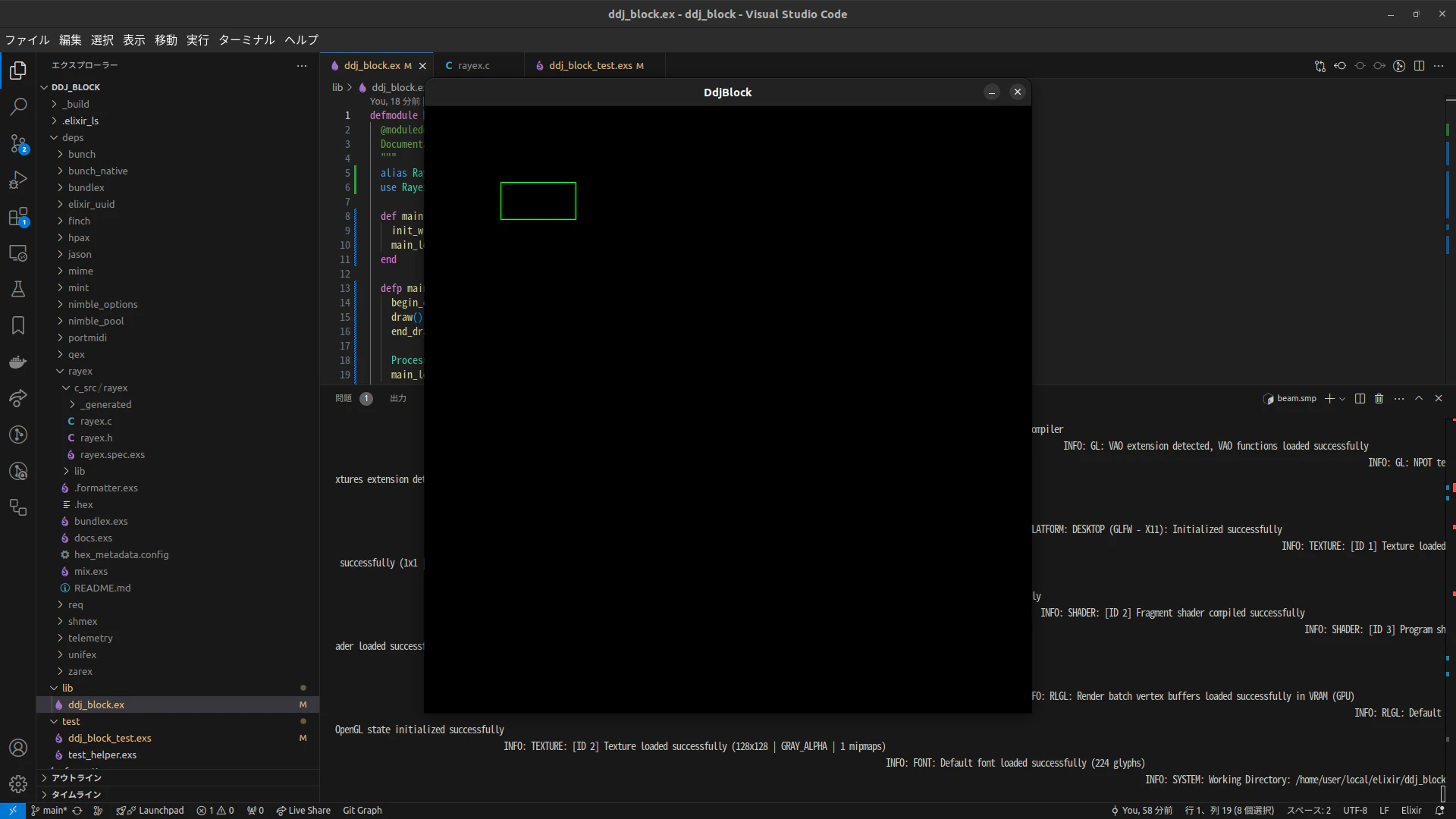This screenshot has width=1456, height=819.
Task: Open rayex.spec.exs in explorer
Action: 112,454
